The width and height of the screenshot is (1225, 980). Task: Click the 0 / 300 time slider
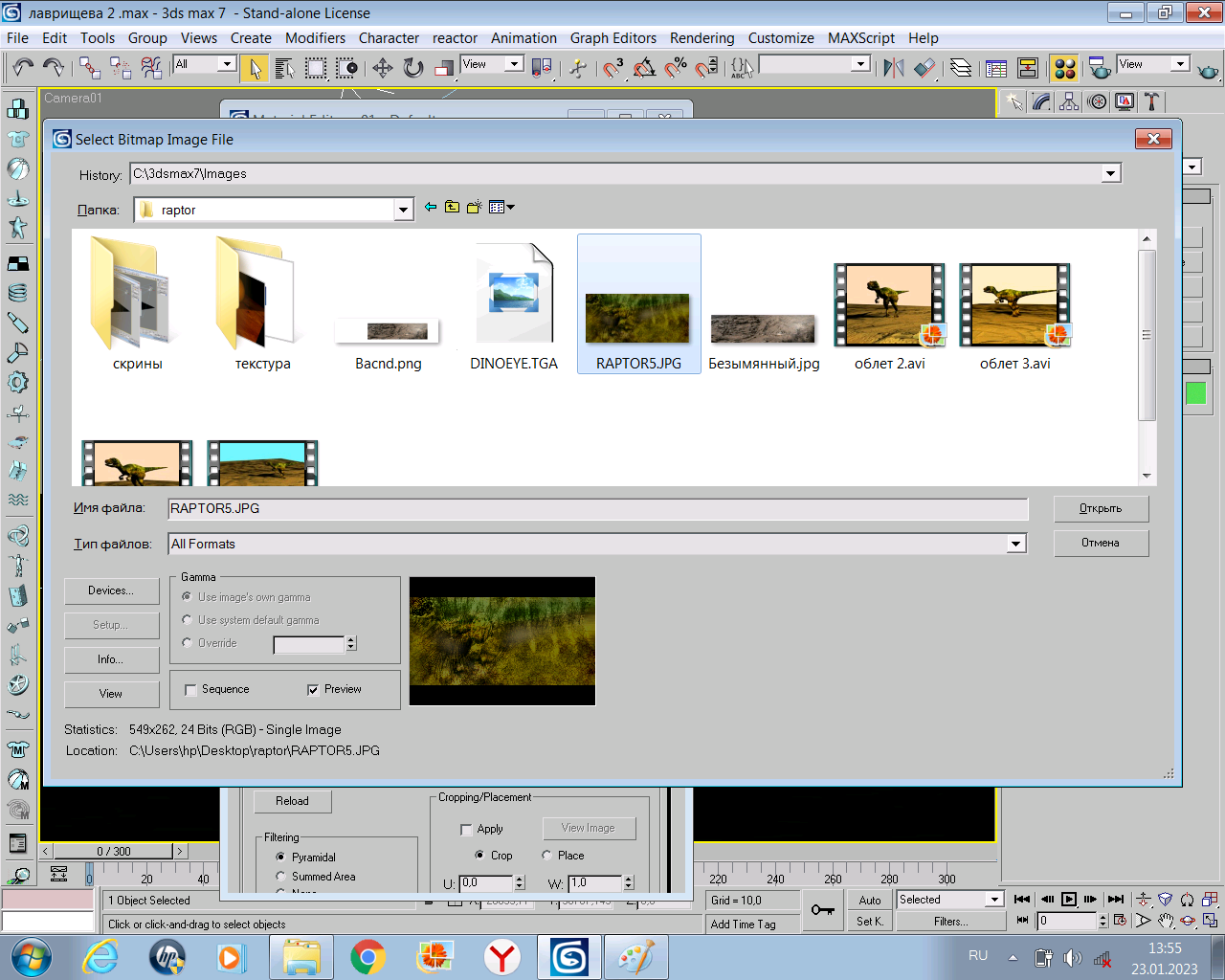click(114, 851)
